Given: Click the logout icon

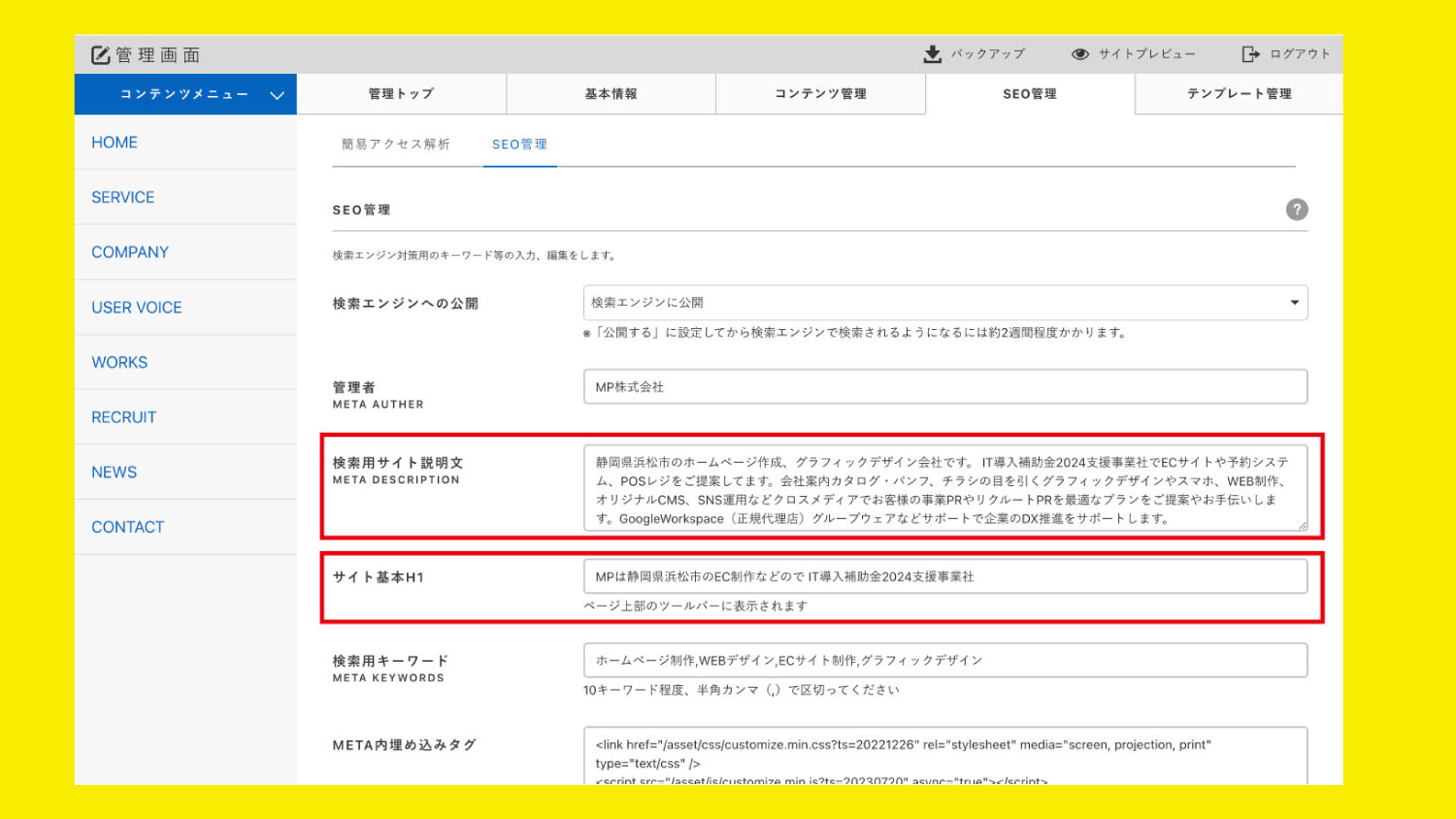Looking at the screenshot, I should tap(1250, 54).
